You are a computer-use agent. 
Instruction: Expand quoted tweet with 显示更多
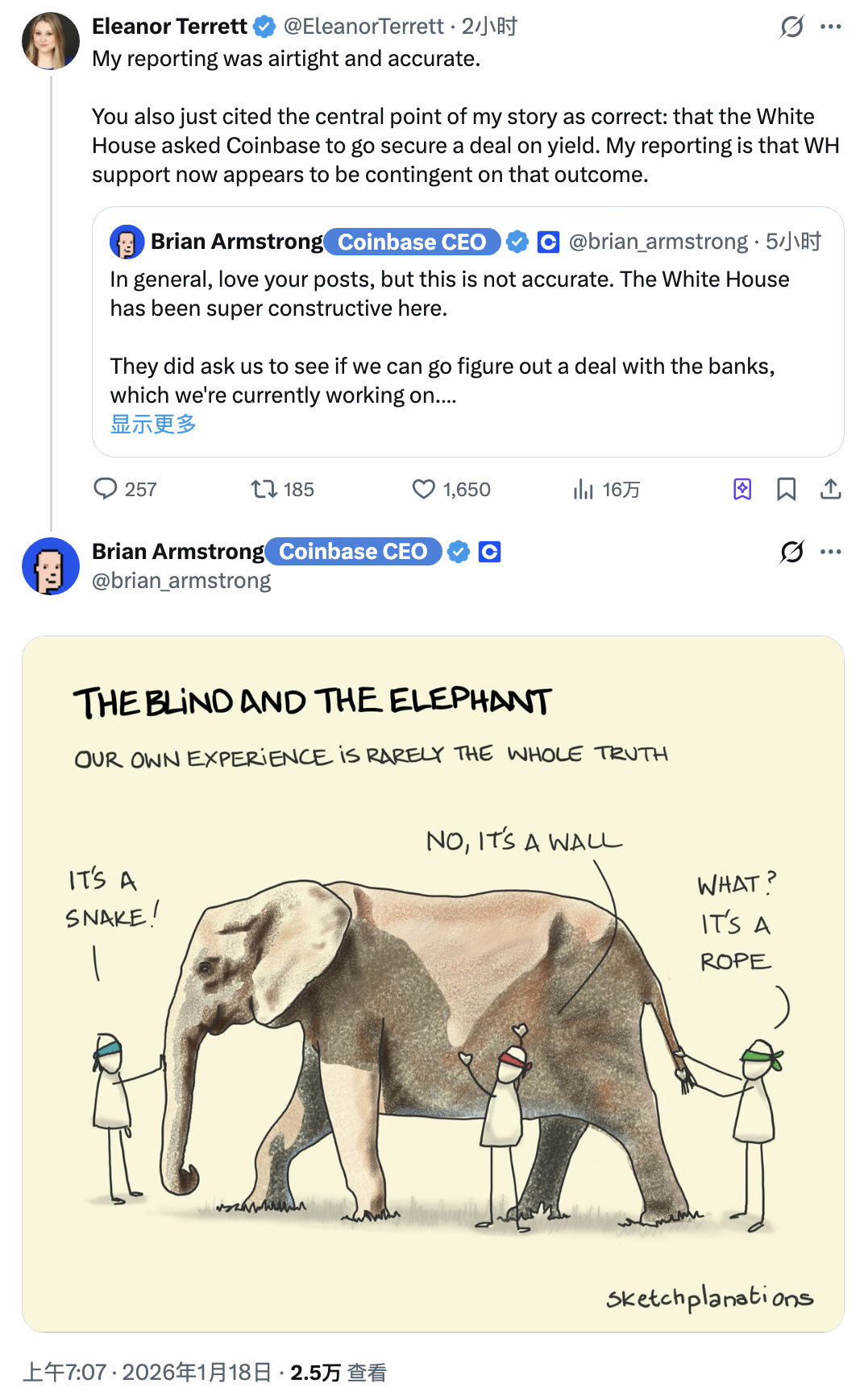pyautogui.click(x=153, y=425)
